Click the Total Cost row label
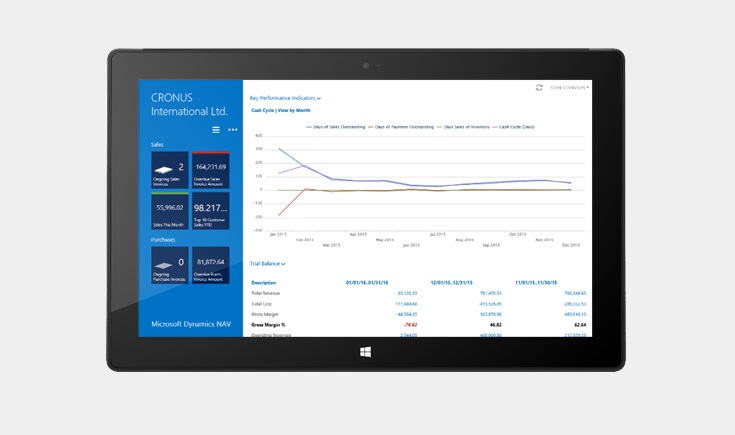The height and width of the screenshot is (435, 735). pos(262,304)
